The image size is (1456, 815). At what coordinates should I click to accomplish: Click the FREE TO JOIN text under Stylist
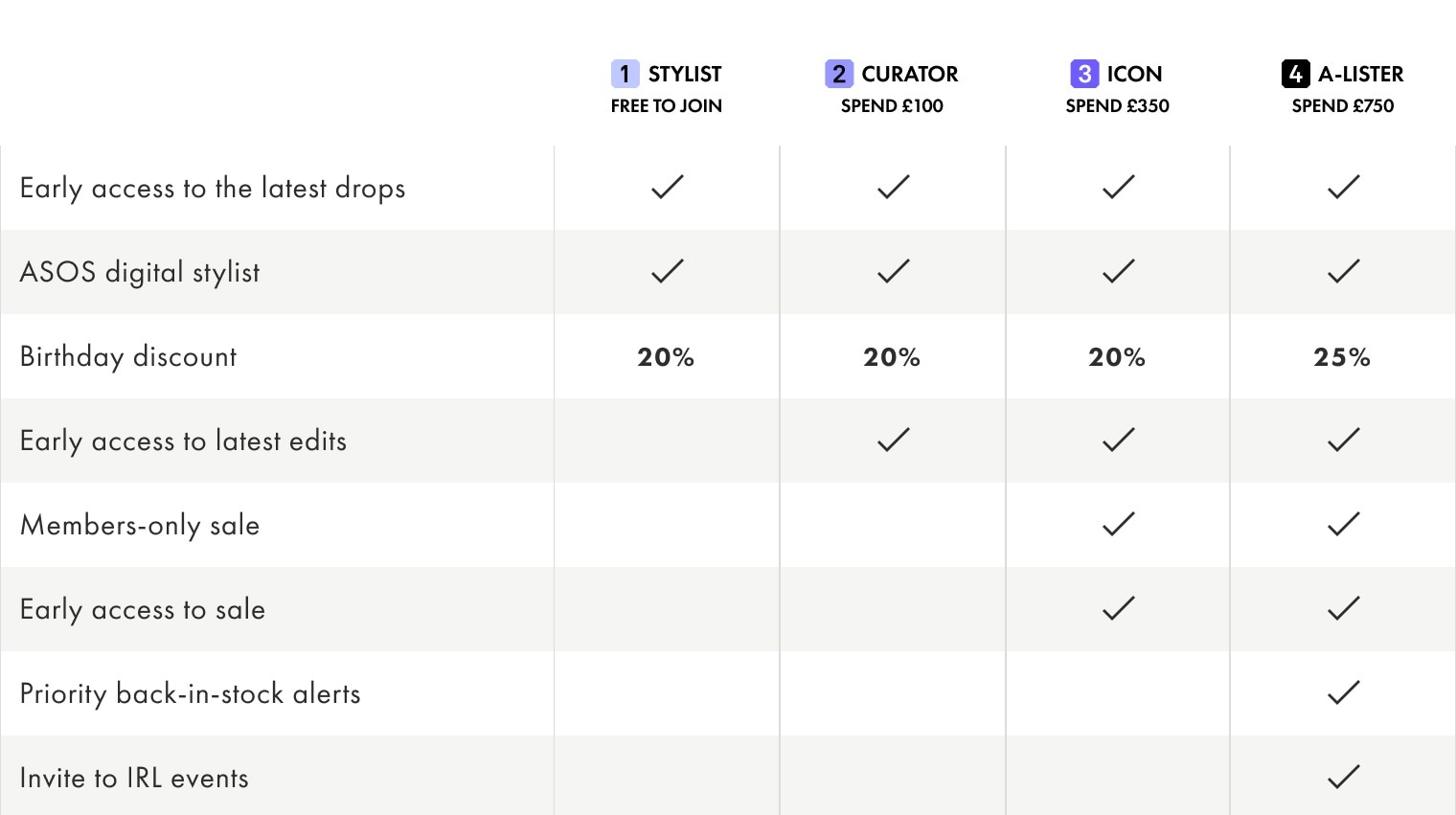coord(666,106)
